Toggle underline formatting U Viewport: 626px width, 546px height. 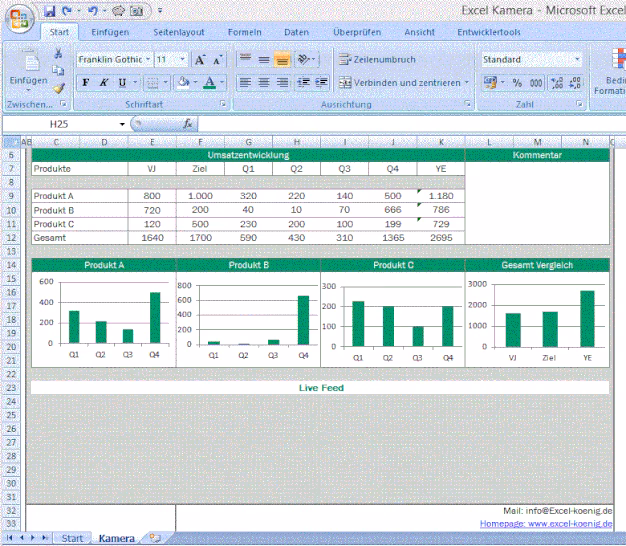(x=122, y=83)
